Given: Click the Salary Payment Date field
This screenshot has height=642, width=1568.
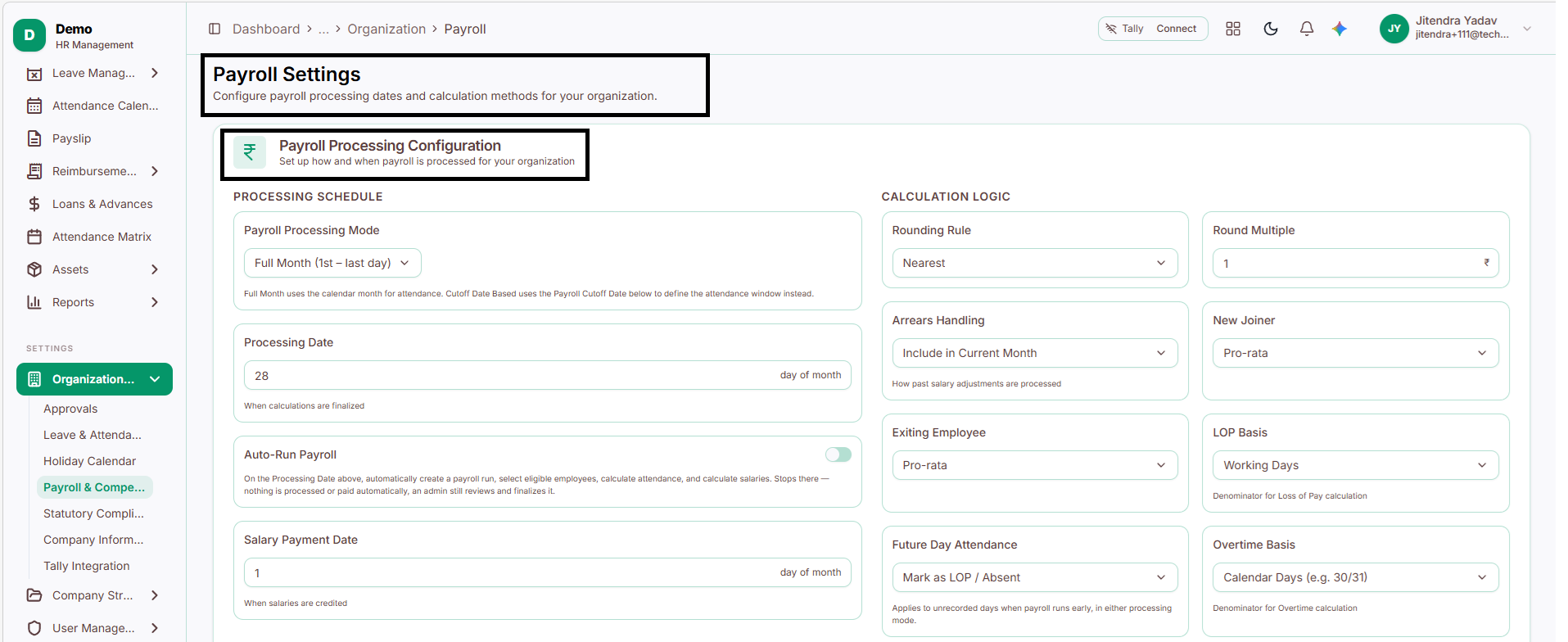Looking at the screenshot, I should [x=548, y=572].
